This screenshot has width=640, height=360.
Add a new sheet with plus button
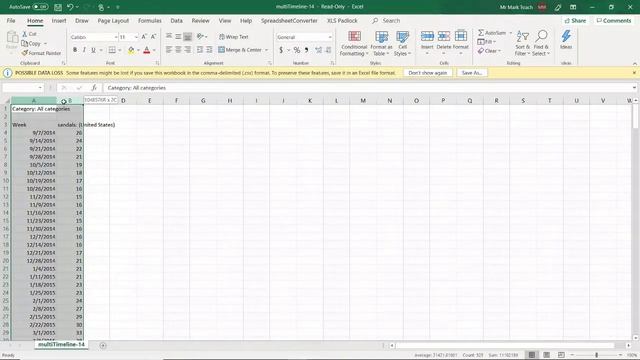103,345
